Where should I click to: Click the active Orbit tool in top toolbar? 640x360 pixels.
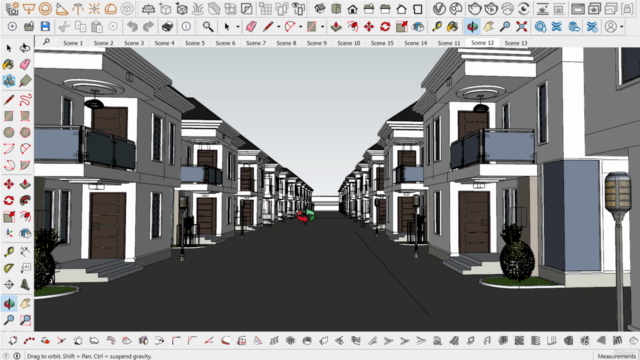pyautogui.click(x=472, y=27)
